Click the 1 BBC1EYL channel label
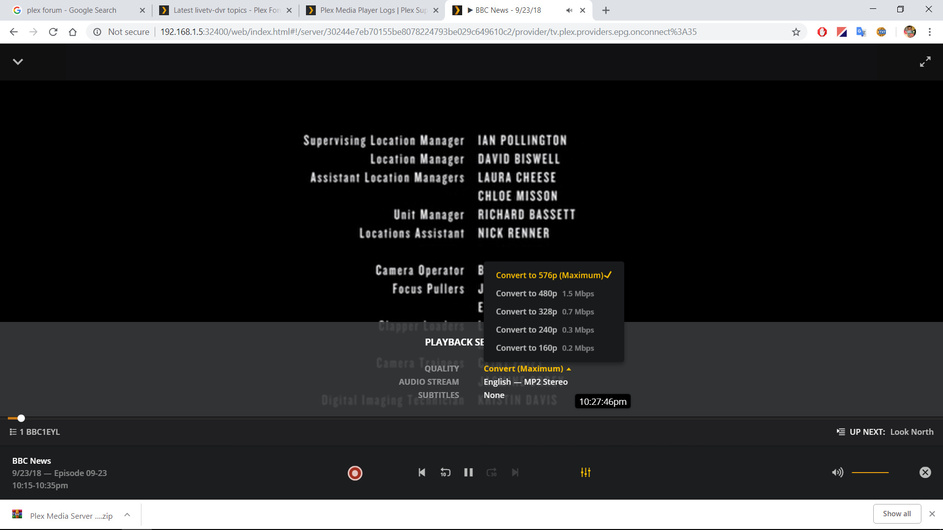943x530 pixels. pyautogui.click(x=40, y=432)
